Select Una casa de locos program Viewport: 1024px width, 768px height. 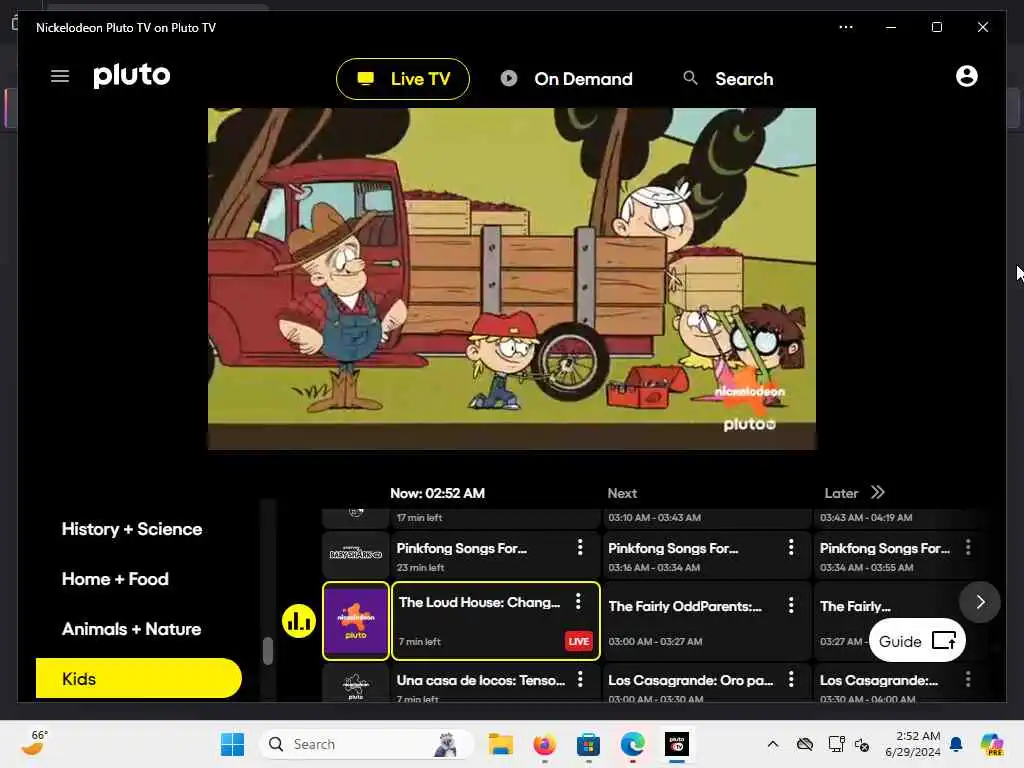click(x=496, y=684)
